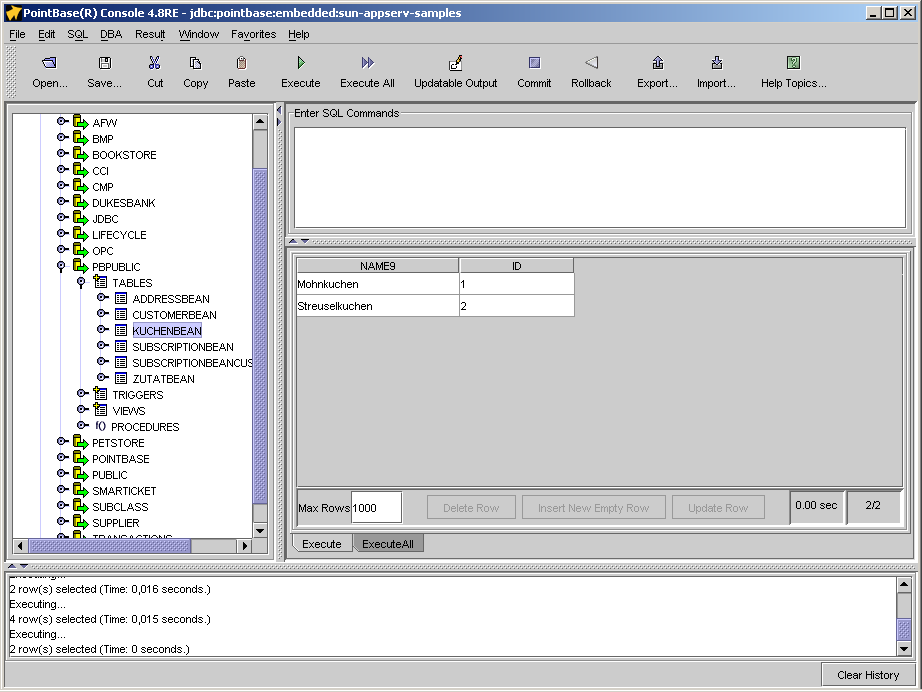This screenshot has height=692, width=922.
Task: Collapse the TABLES node
Action: click(x=81, y=283)
